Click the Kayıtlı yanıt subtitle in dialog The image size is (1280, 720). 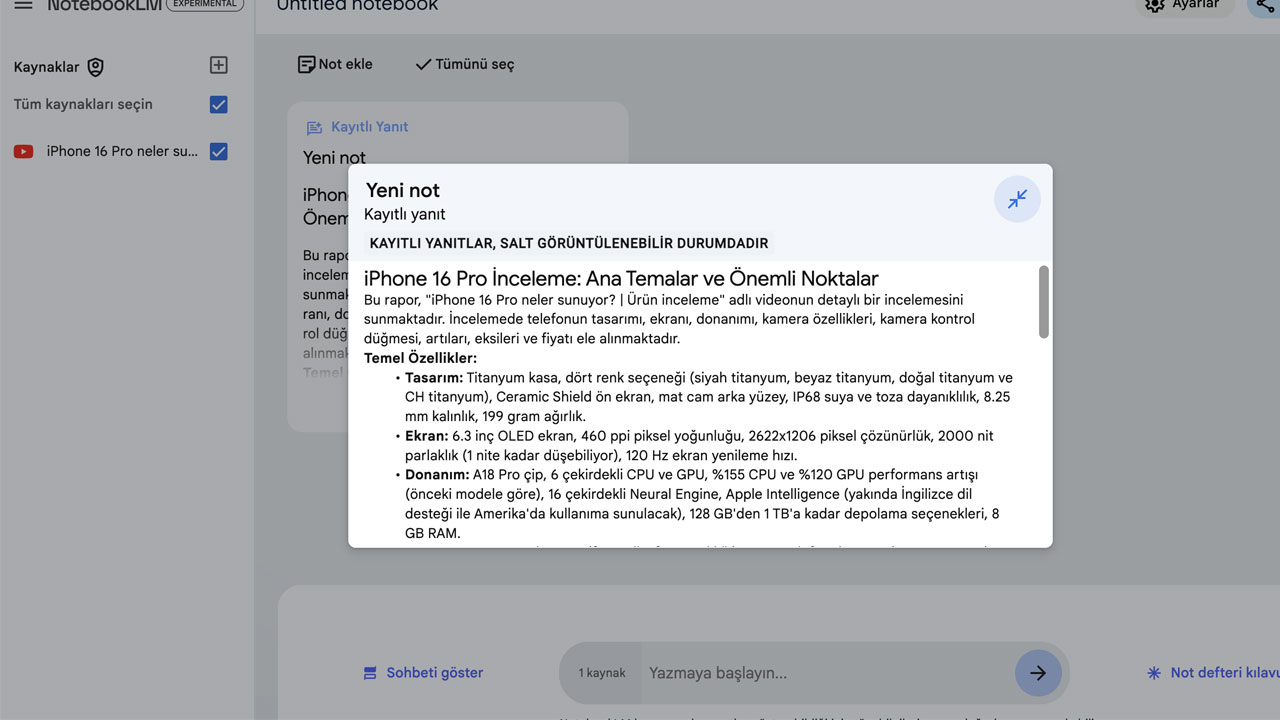click(x=405, y=214)
